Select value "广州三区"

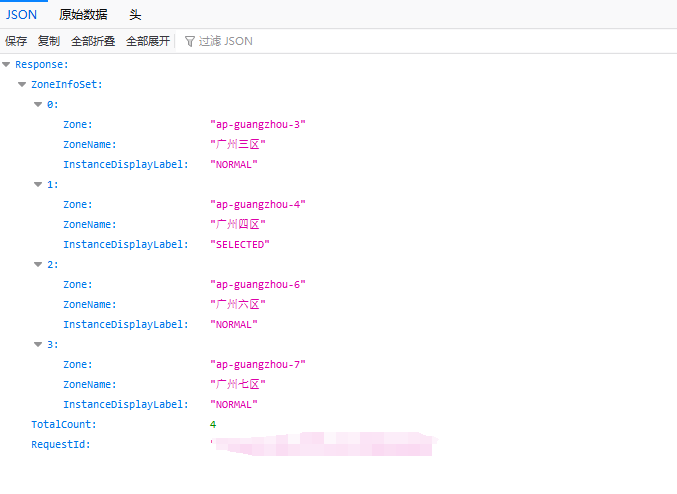238,144
